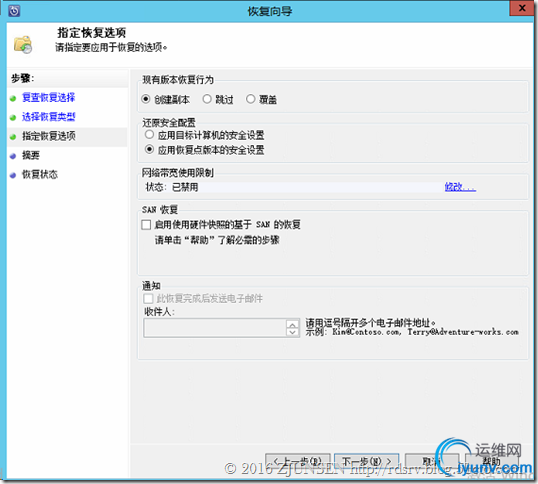
Task: Click the recovery wizard title bar icon
Action: 14,11
